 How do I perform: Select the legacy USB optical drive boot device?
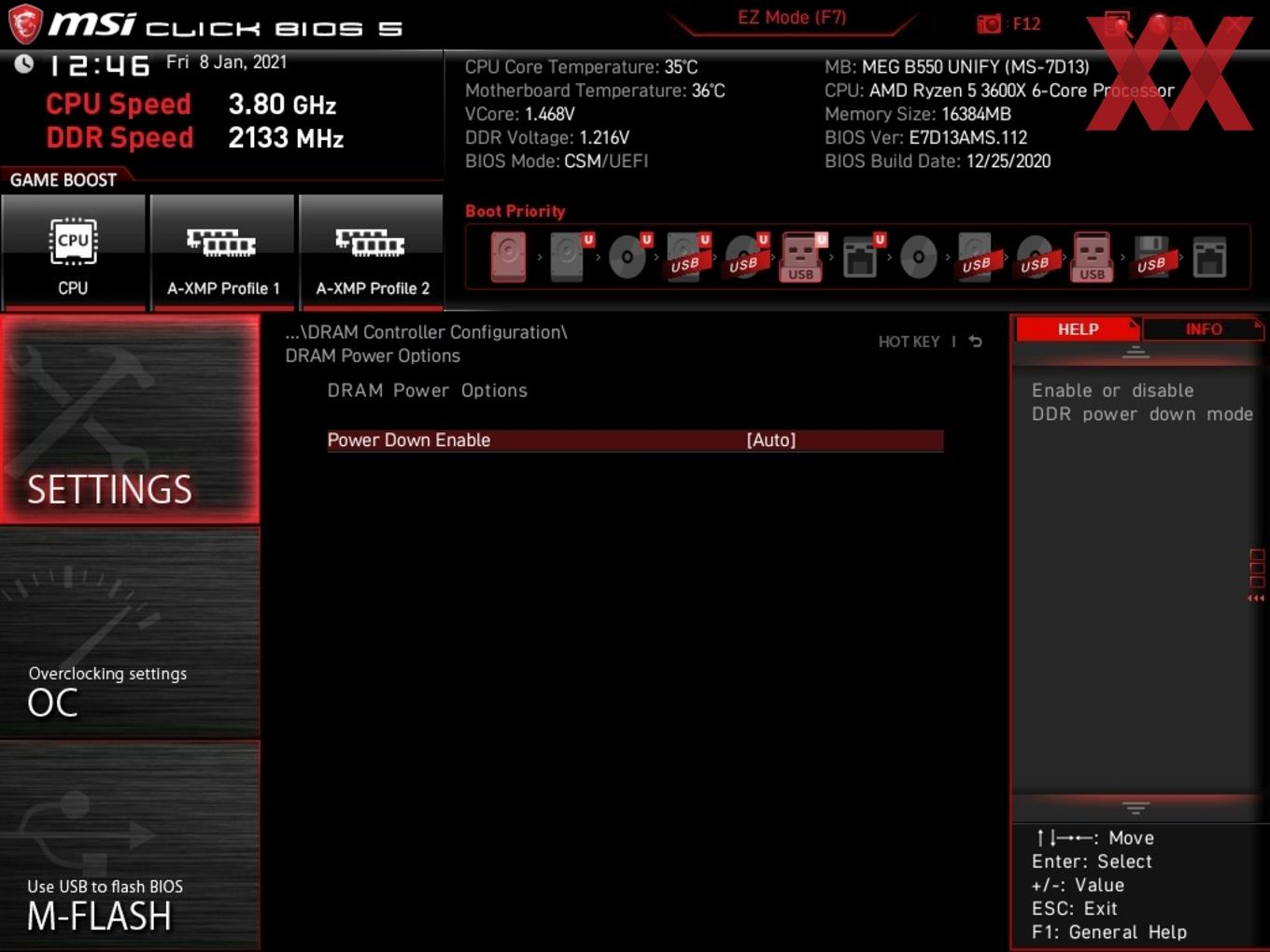coord(1035,257)
